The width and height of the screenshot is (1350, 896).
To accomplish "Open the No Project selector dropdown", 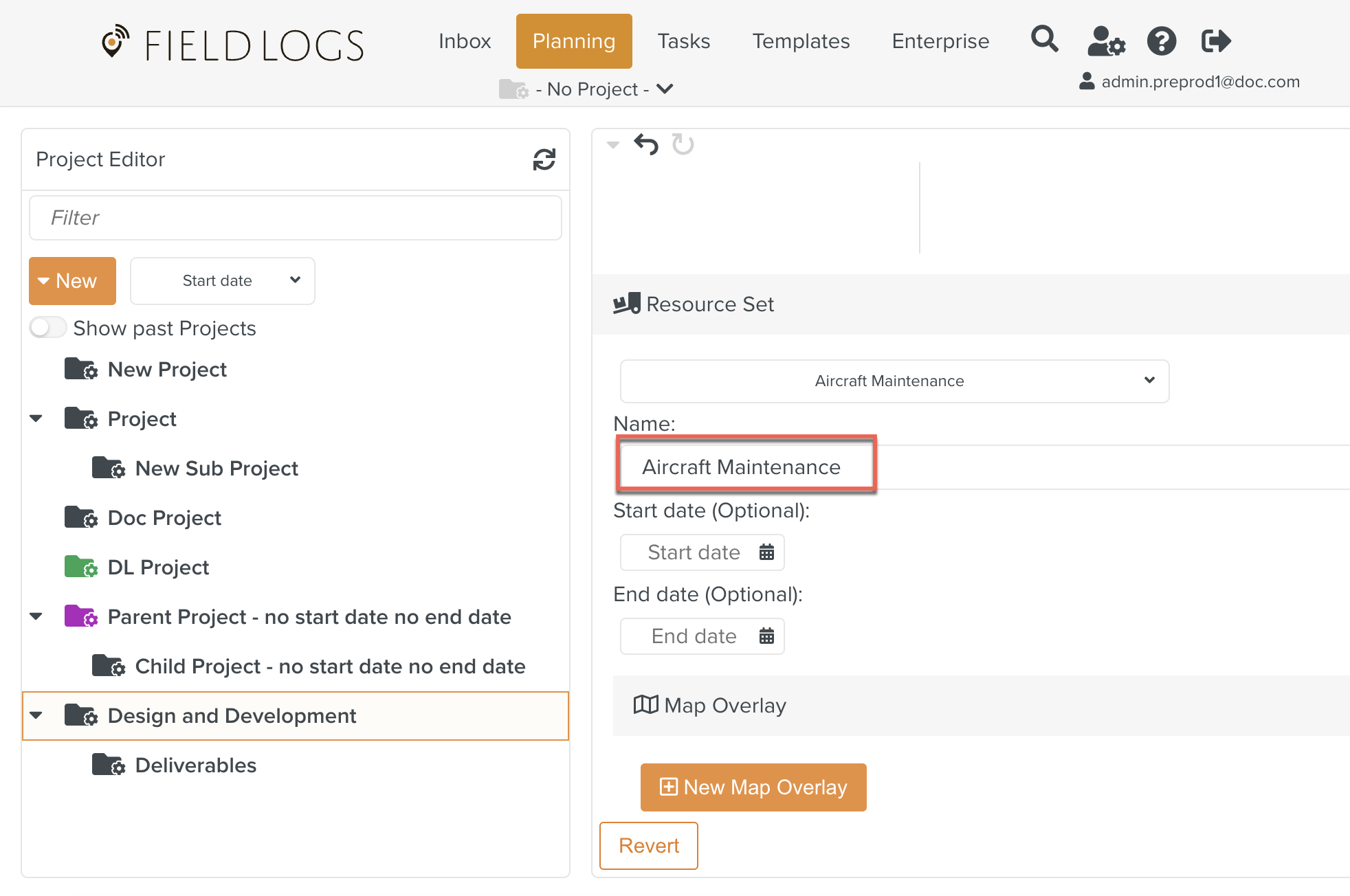I will click(591, 89).
